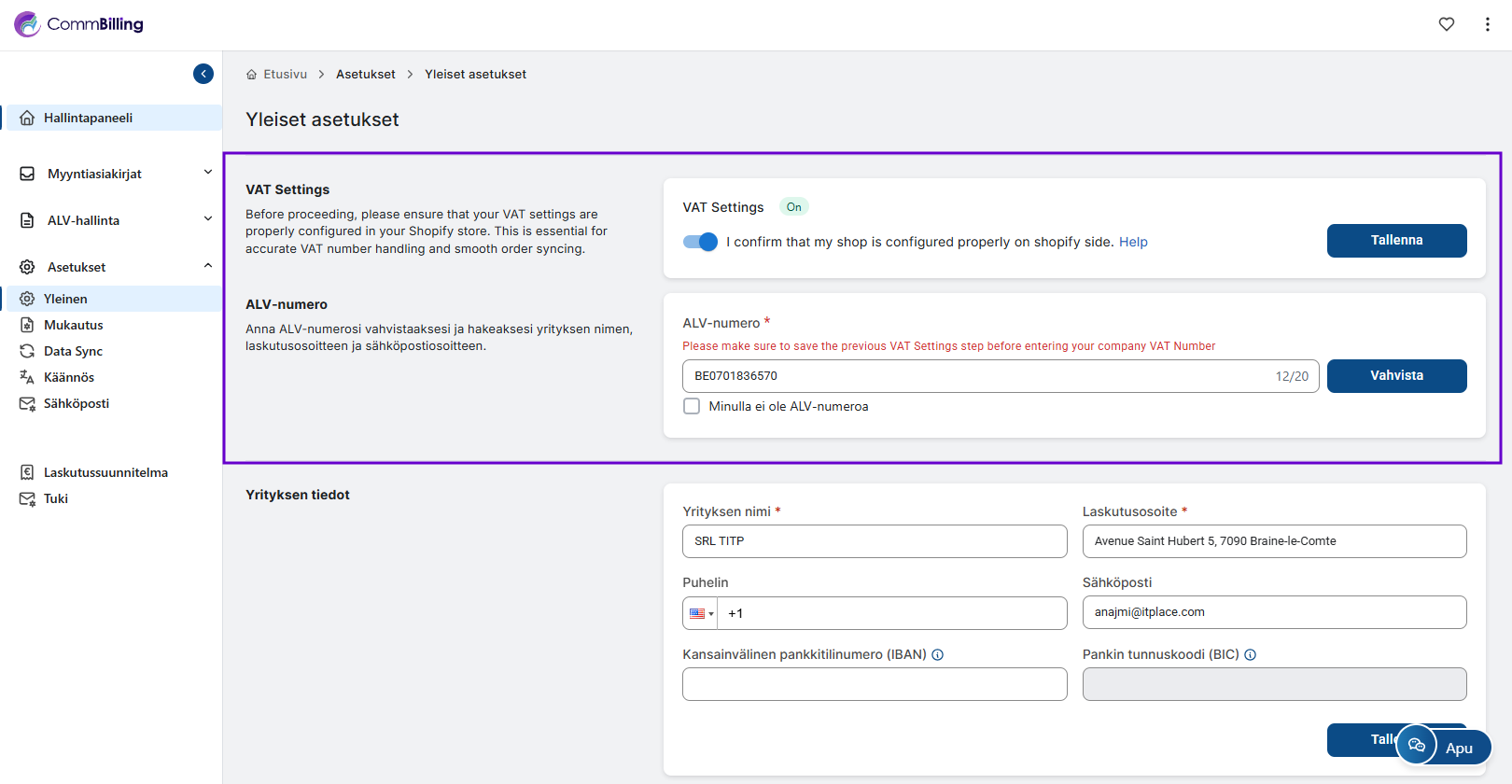Click the home icon in breadcrumb

click(251, 75)
